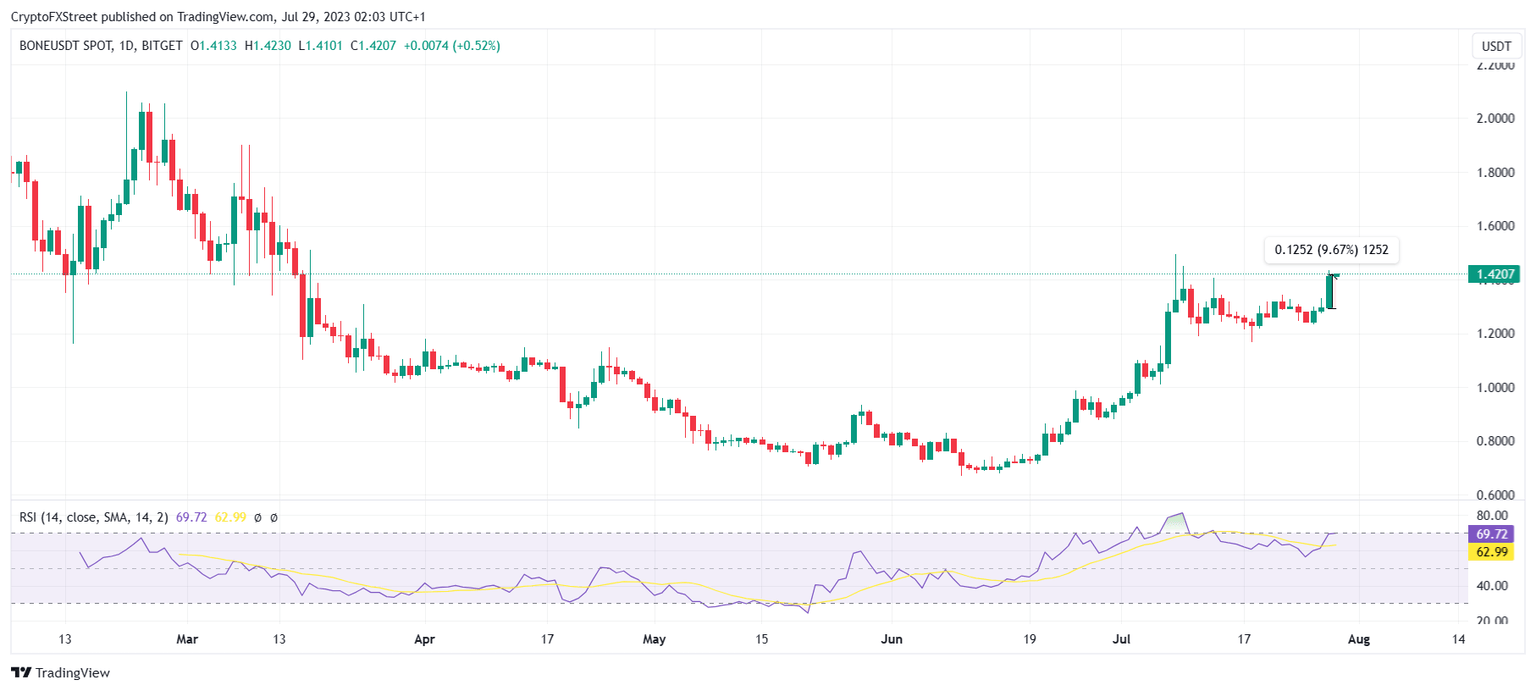Click the second ø symbol in RSI legend
The width and height of the screenshot is (1536, 691).
[x=274, y=517]
